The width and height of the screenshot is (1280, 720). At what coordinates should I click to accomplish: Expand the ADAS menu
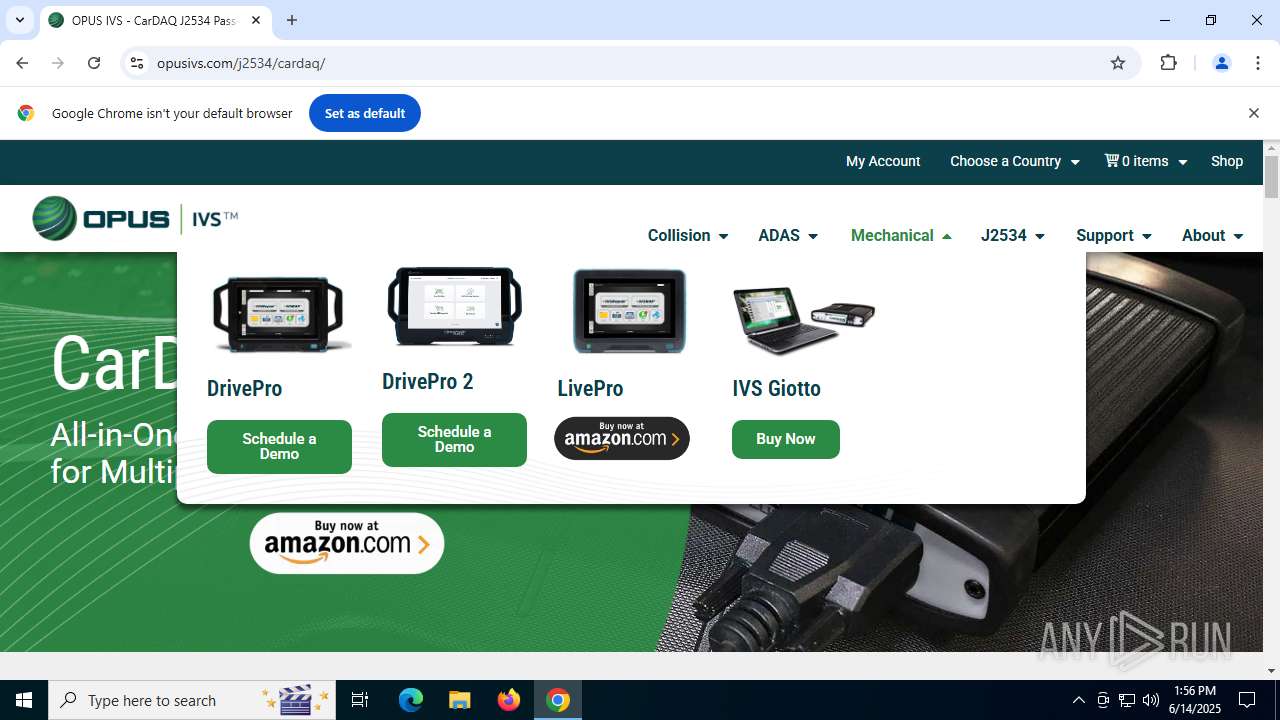(x=788, y=236)
